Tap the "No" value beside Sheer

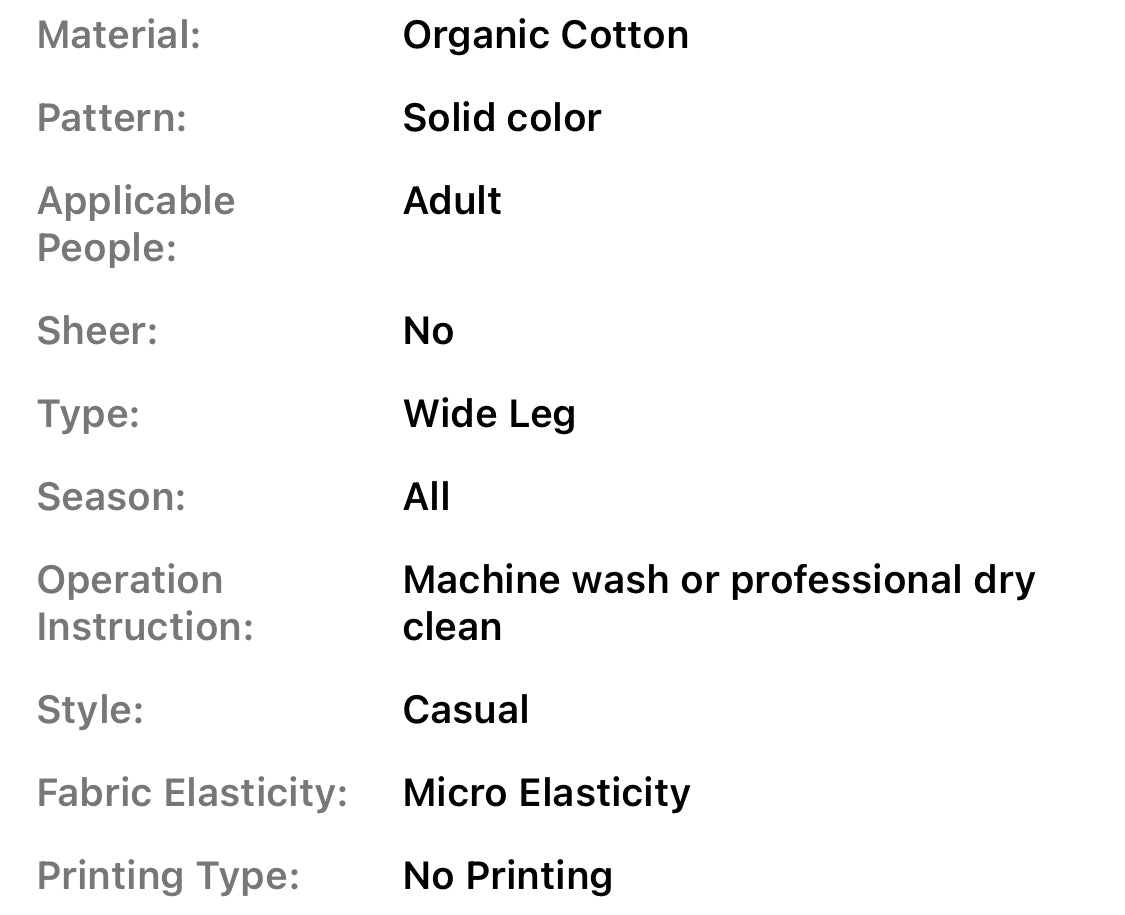tap(428, 331)
